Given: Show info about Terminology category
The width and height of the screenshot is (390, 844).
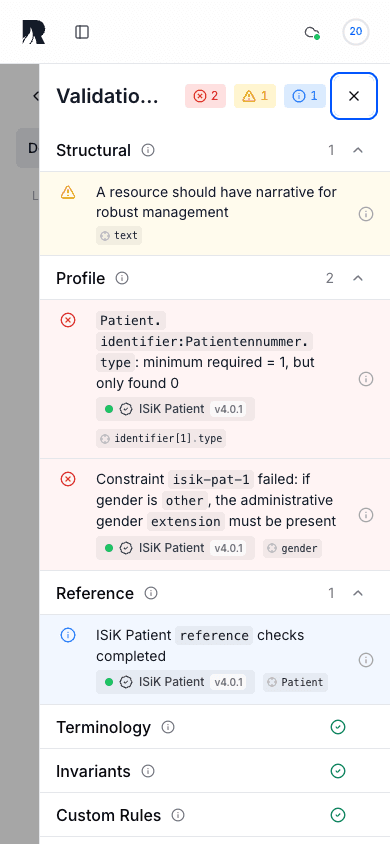Looking at the screenshot, I should pos(168,727).
